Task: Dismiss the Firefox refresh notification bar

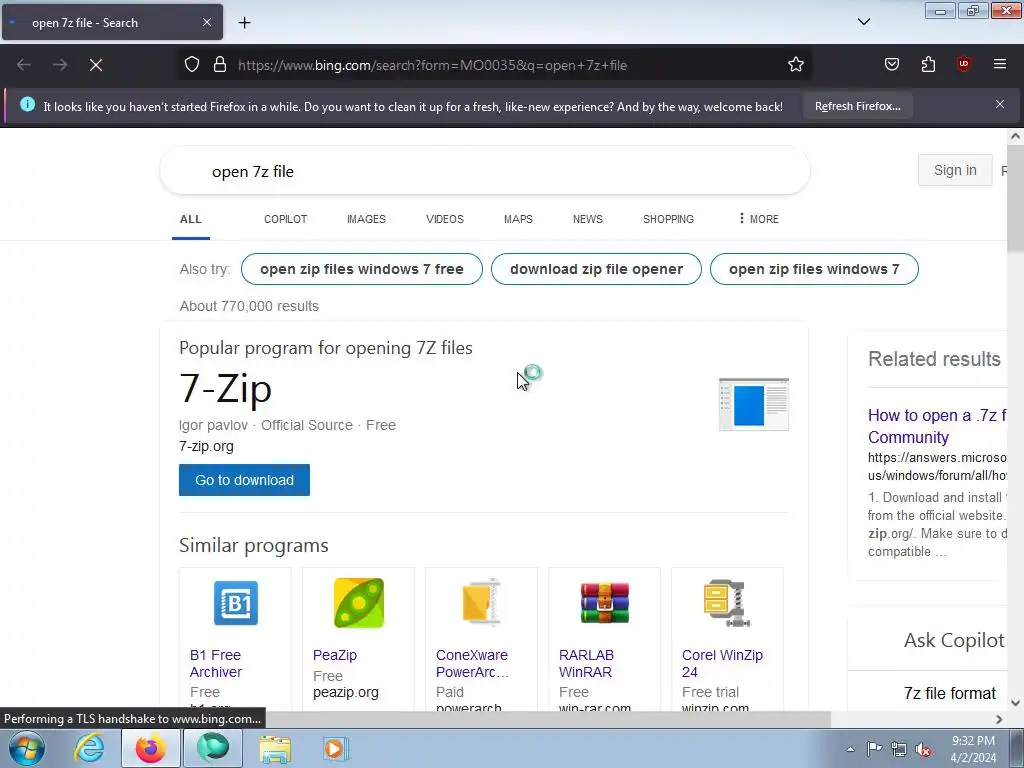Action: tap(1000, 104)
